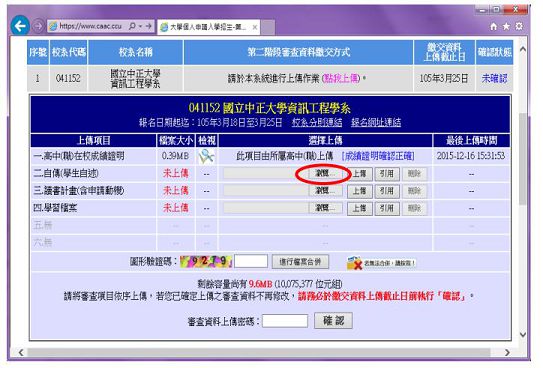Click the 未上傳 status in 自傳 row
543x368 pixels.
(176, 173)
